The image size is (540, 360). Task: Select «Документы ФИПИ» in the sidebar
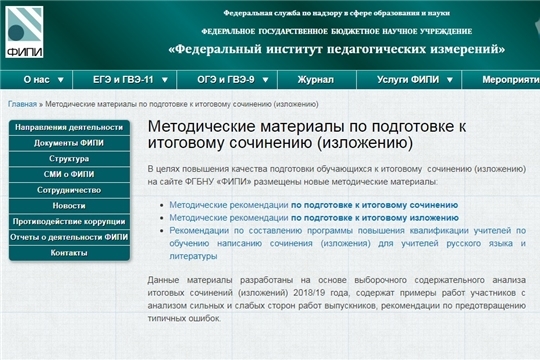(69, 143)
